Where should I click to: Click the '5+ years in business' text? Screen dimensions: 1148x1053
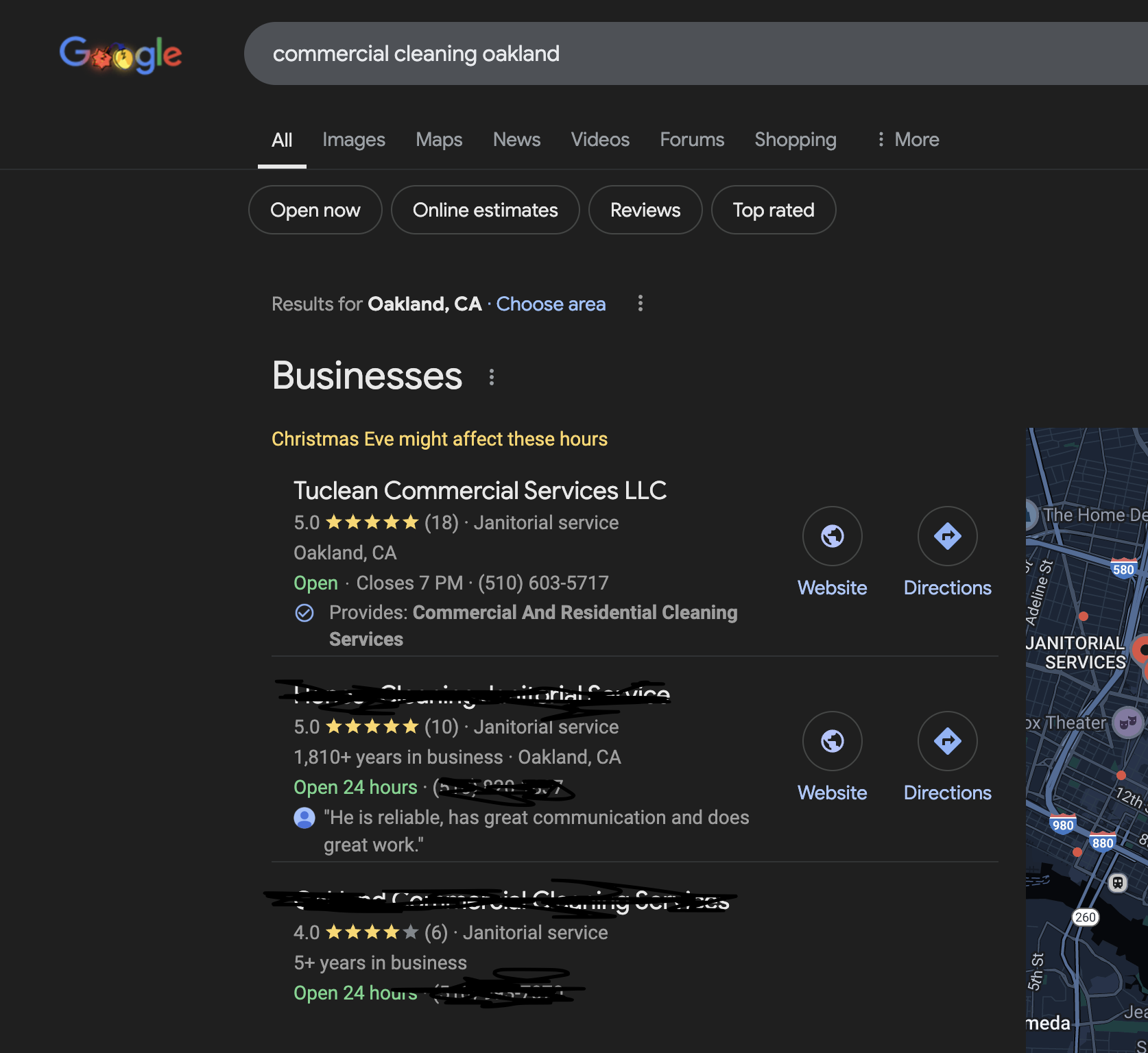click(x=381, y=963)
